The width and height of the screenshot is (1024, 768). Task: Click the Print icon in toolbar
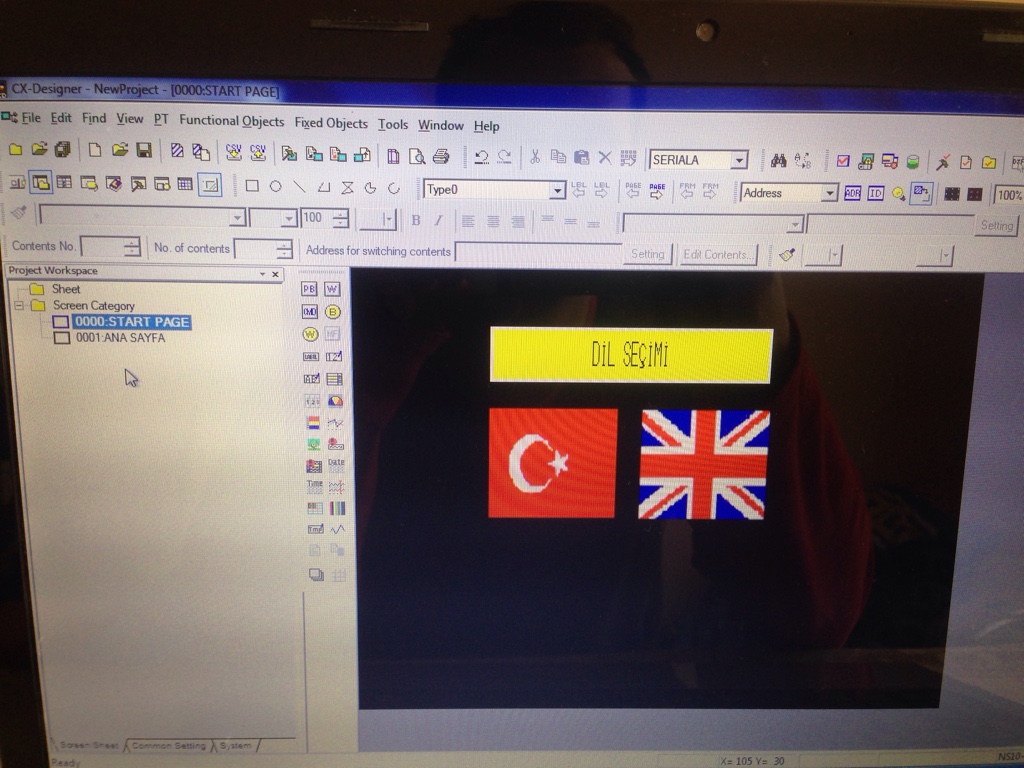(441, 156)
